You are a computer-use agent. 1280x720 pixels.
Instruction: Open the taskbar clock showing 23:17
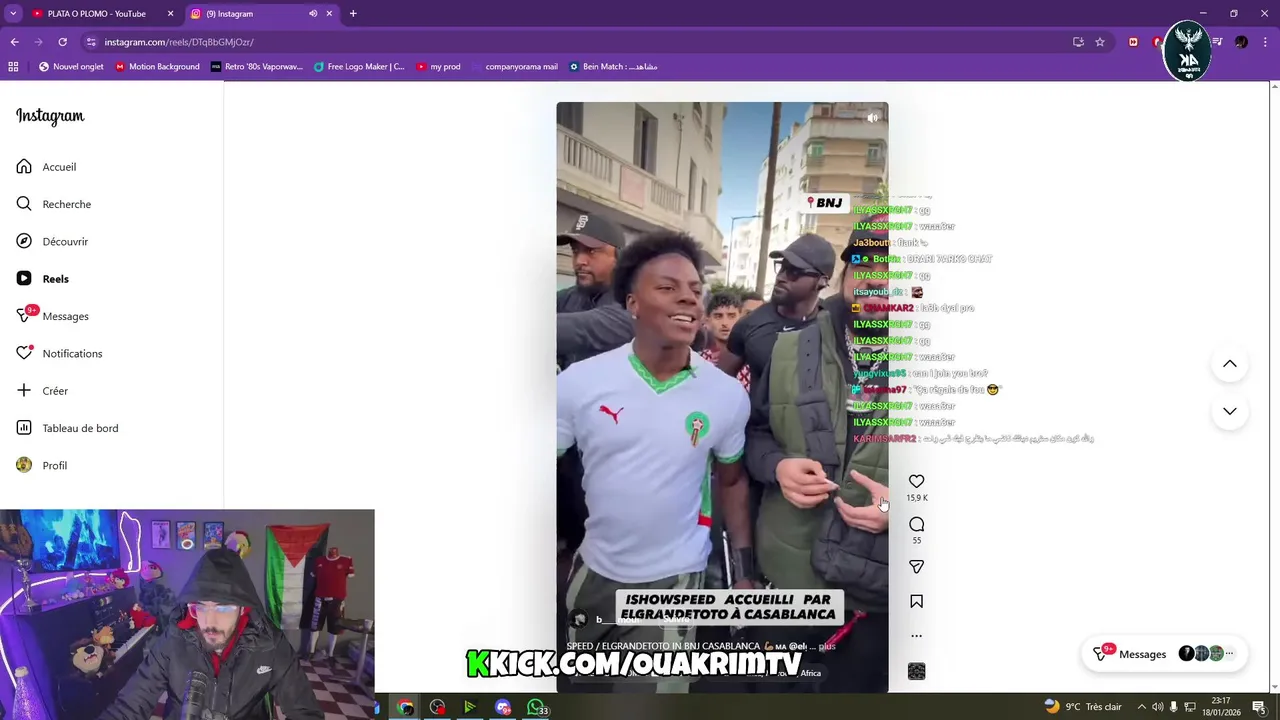[1221, 707]
